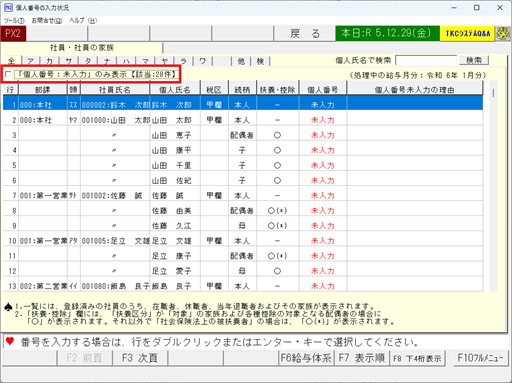Enable '個人番号:未入力' のみ表示 checkbox
The width and height of the screenshot is (512, 383).
point(8,74)
